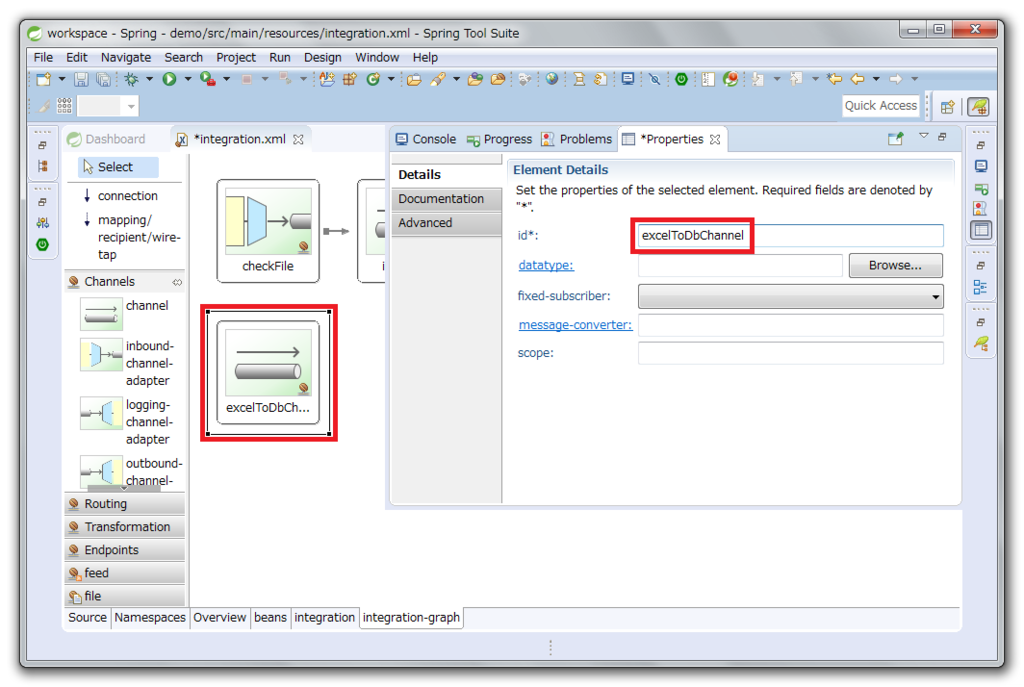Open the File menu
This screenshot has height=687, width=1024.
(43, 57)
